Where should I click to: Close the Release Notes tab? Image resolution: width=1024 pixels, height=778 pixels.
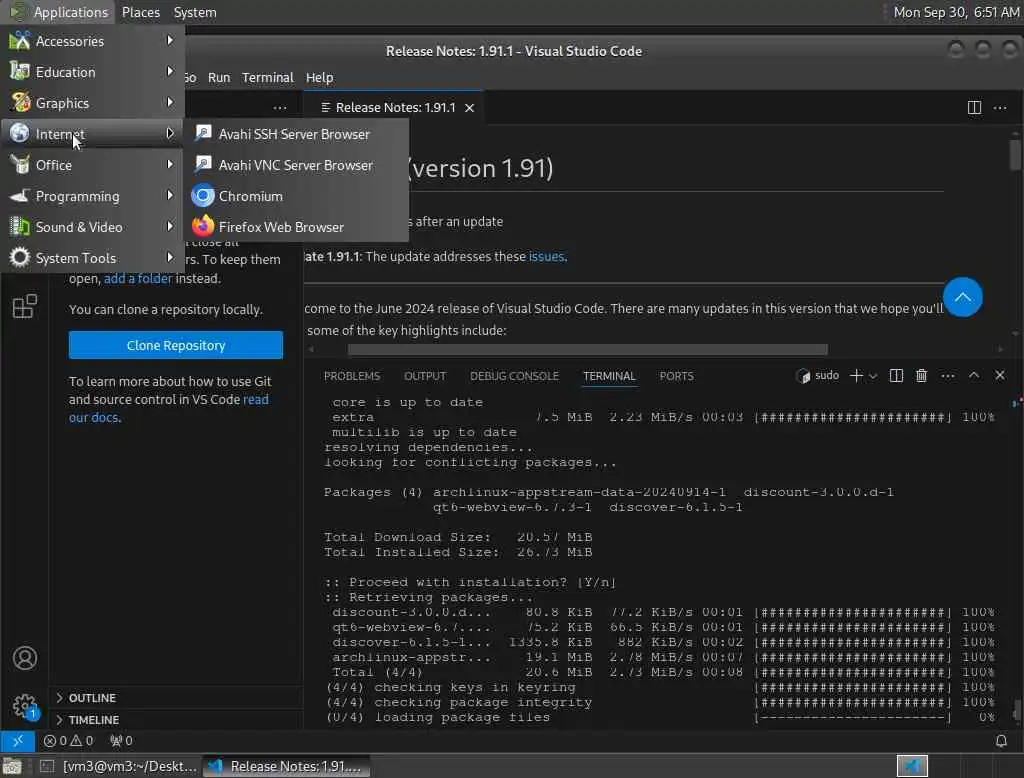(470, 108)
